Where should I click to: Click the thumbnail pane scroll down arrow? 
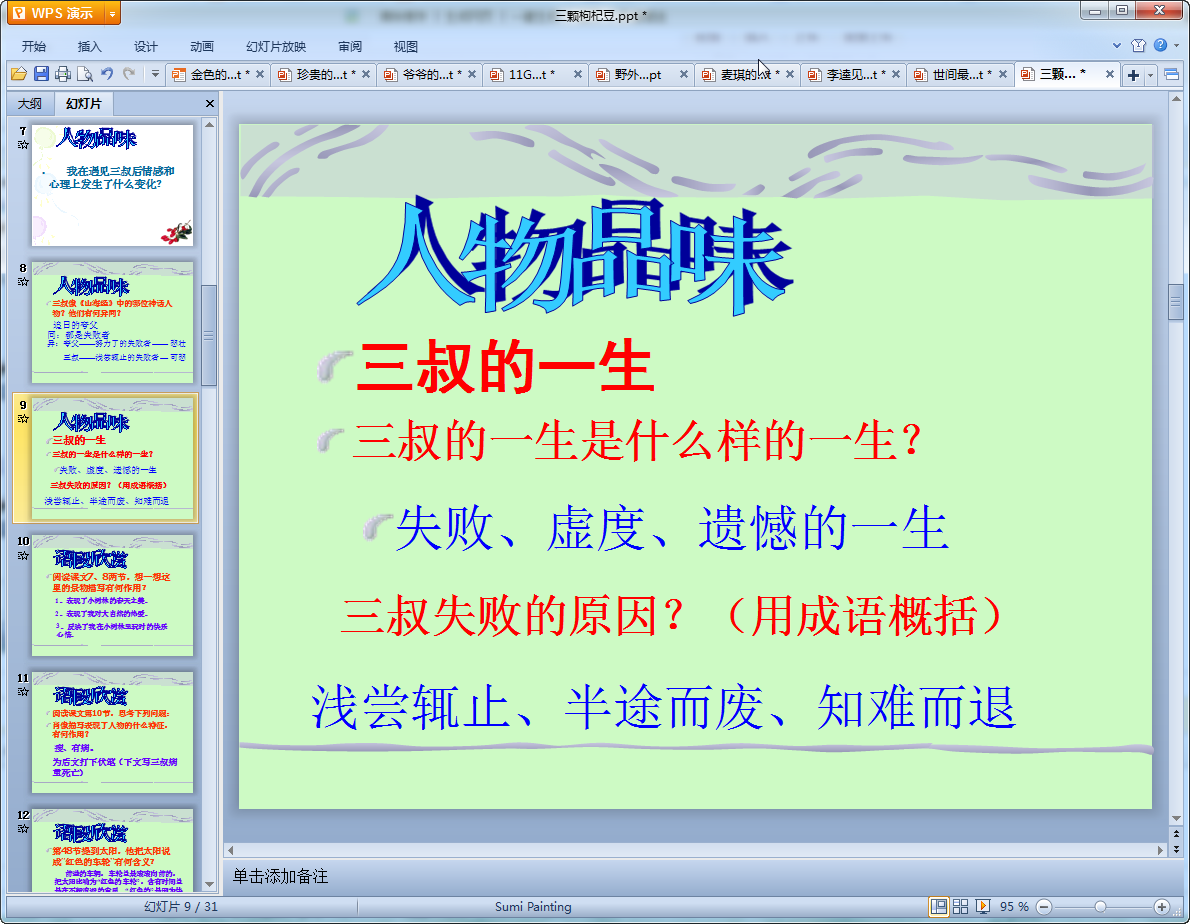[x=209, y=885]
